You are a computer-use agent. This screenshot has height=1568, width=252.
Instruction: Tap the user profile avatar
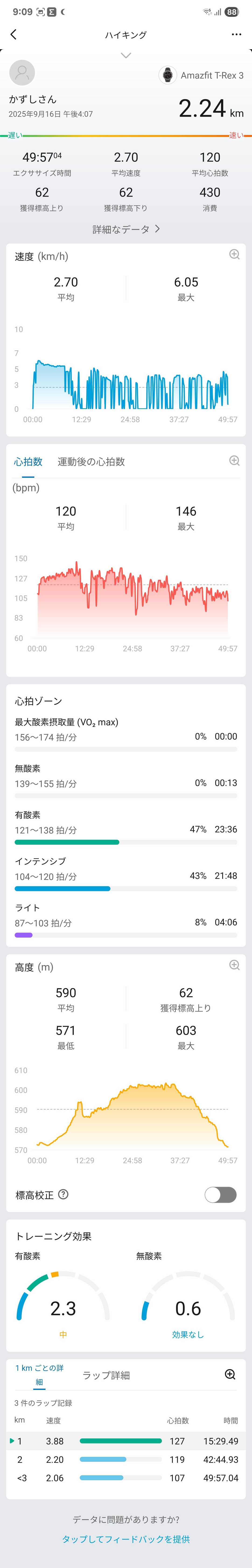(22, 73)
